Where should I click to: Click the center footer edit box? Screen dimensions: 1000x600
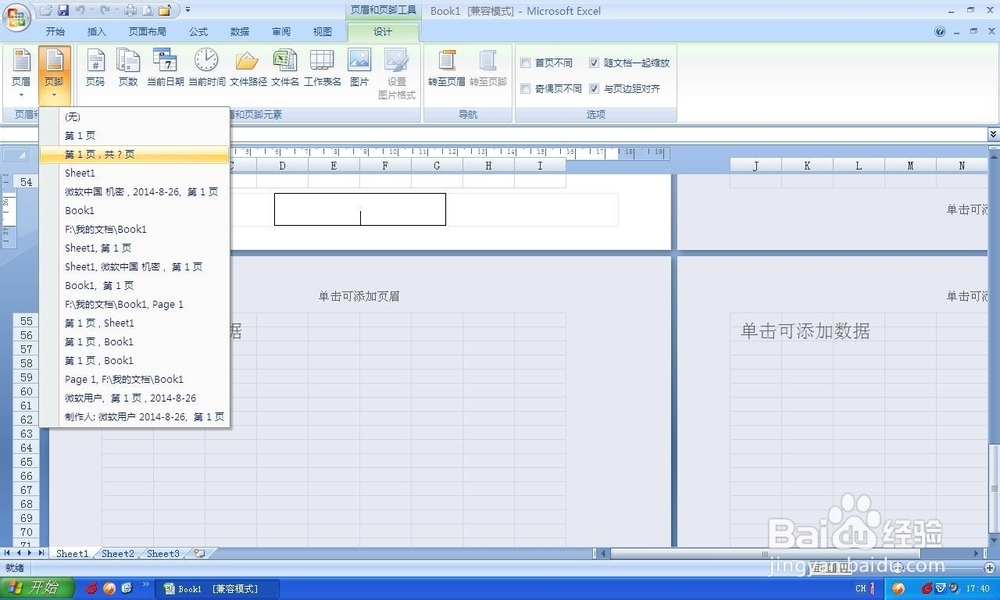360,209
